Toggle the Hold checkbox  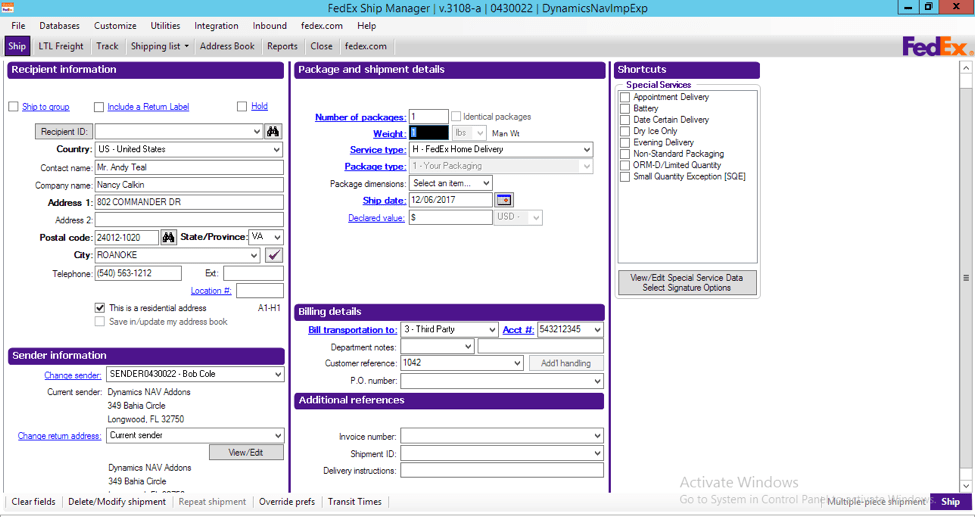pyautogui.click(x=242, y=106)
